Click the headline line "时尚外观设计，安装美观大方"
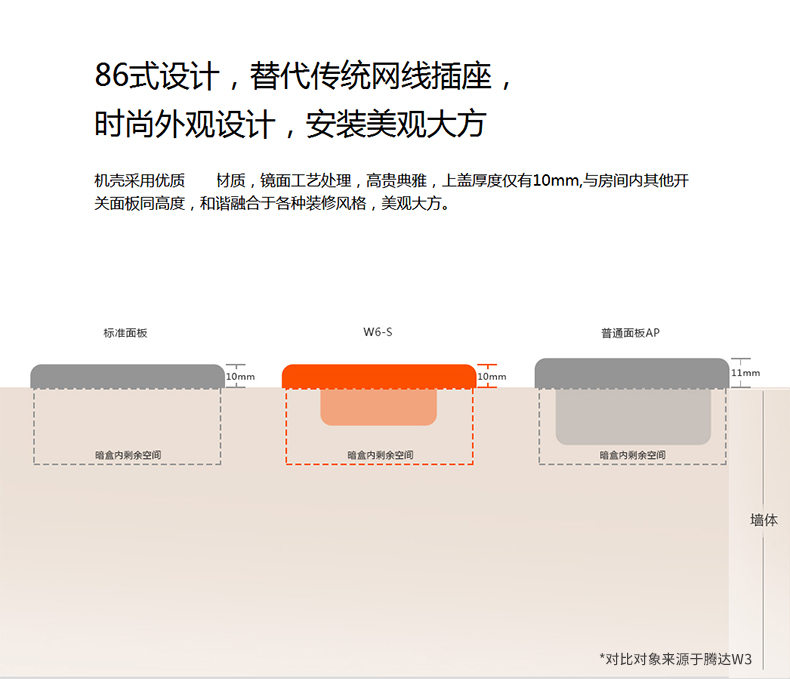Image resolution: width=790 pixels, height=679 pixels. point(290,124)
